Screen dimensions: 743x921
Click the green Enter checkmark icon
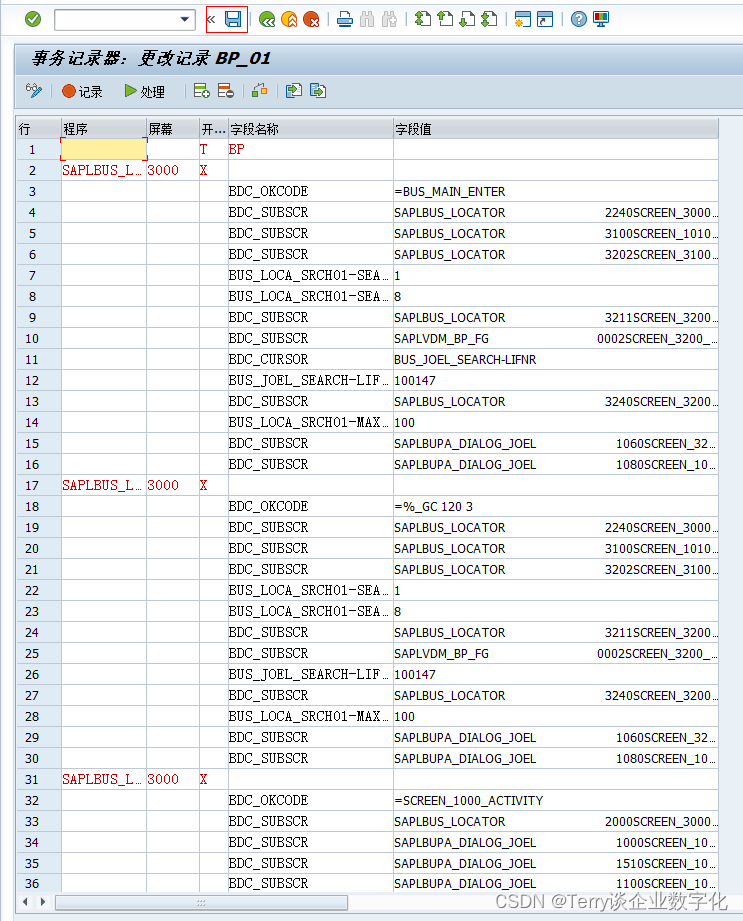33,19
